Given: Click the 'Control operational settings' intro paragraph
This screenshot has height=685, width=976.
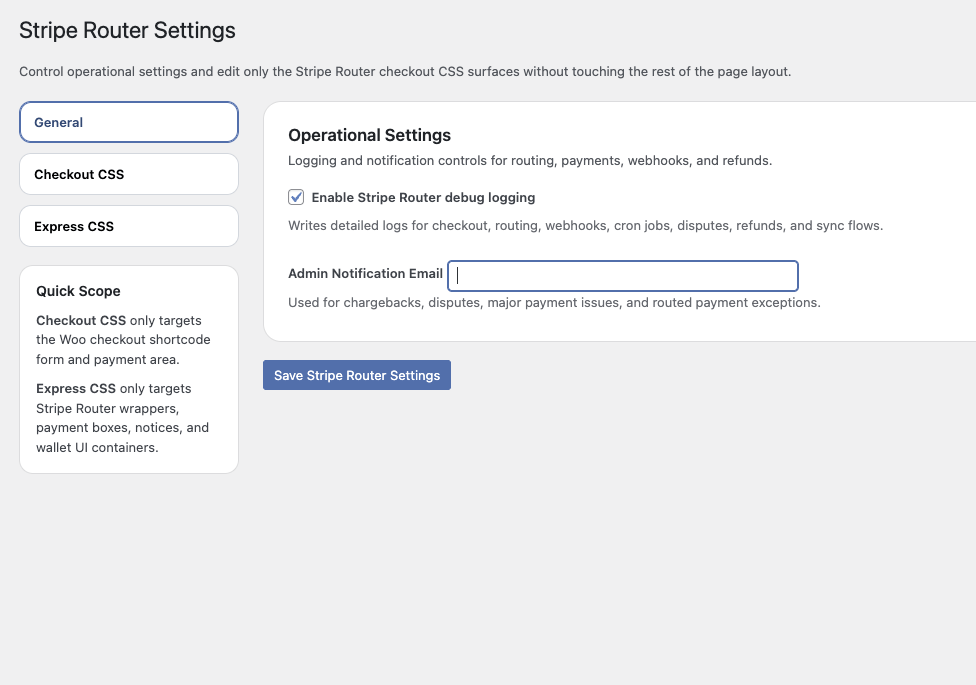Looking at the screenshot, I should pos(405,72).
